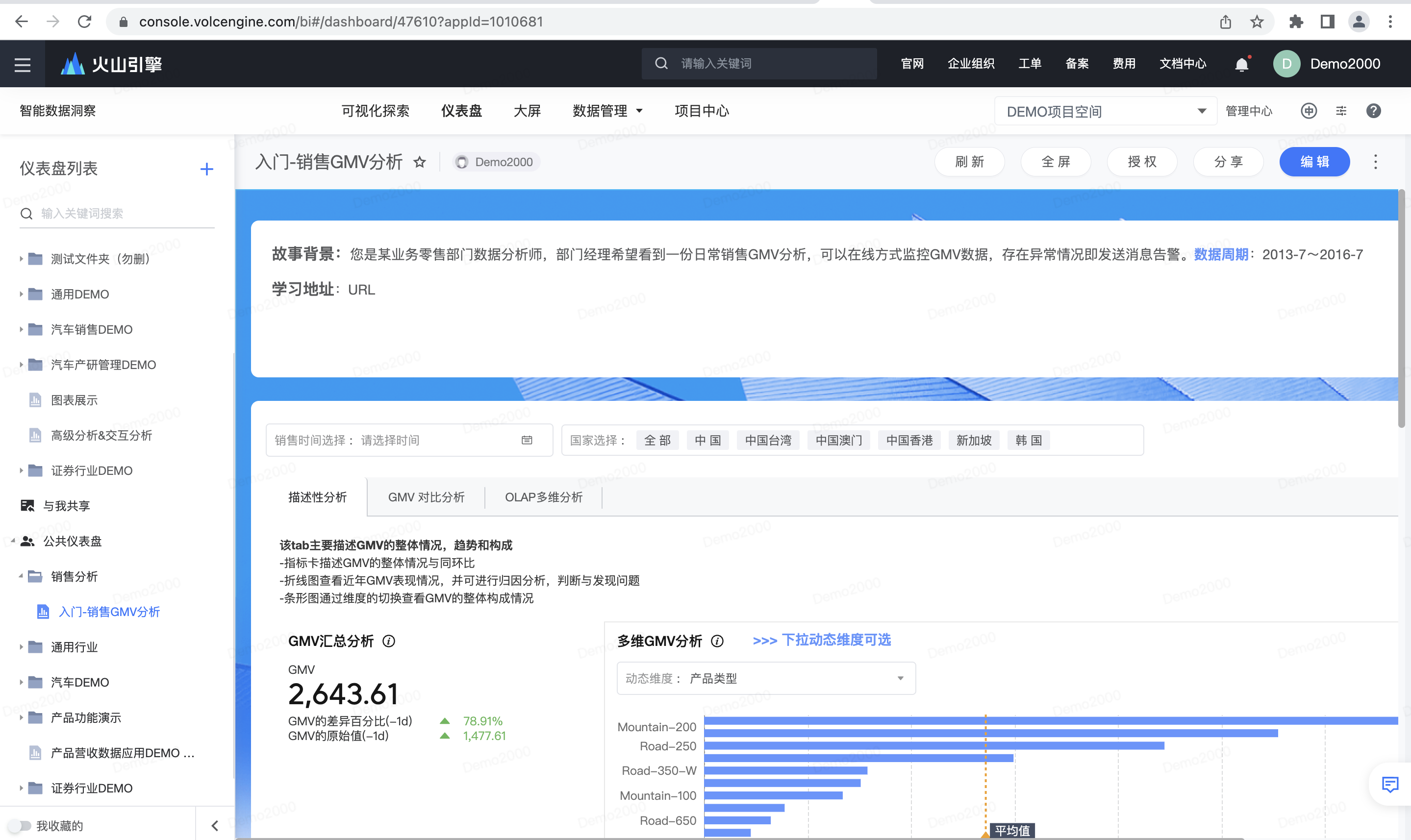The width and height of the screenshot is (1411, 840).
Task: Open 与我共享 section
Action: pyautogui.click(x=66, y=505)
